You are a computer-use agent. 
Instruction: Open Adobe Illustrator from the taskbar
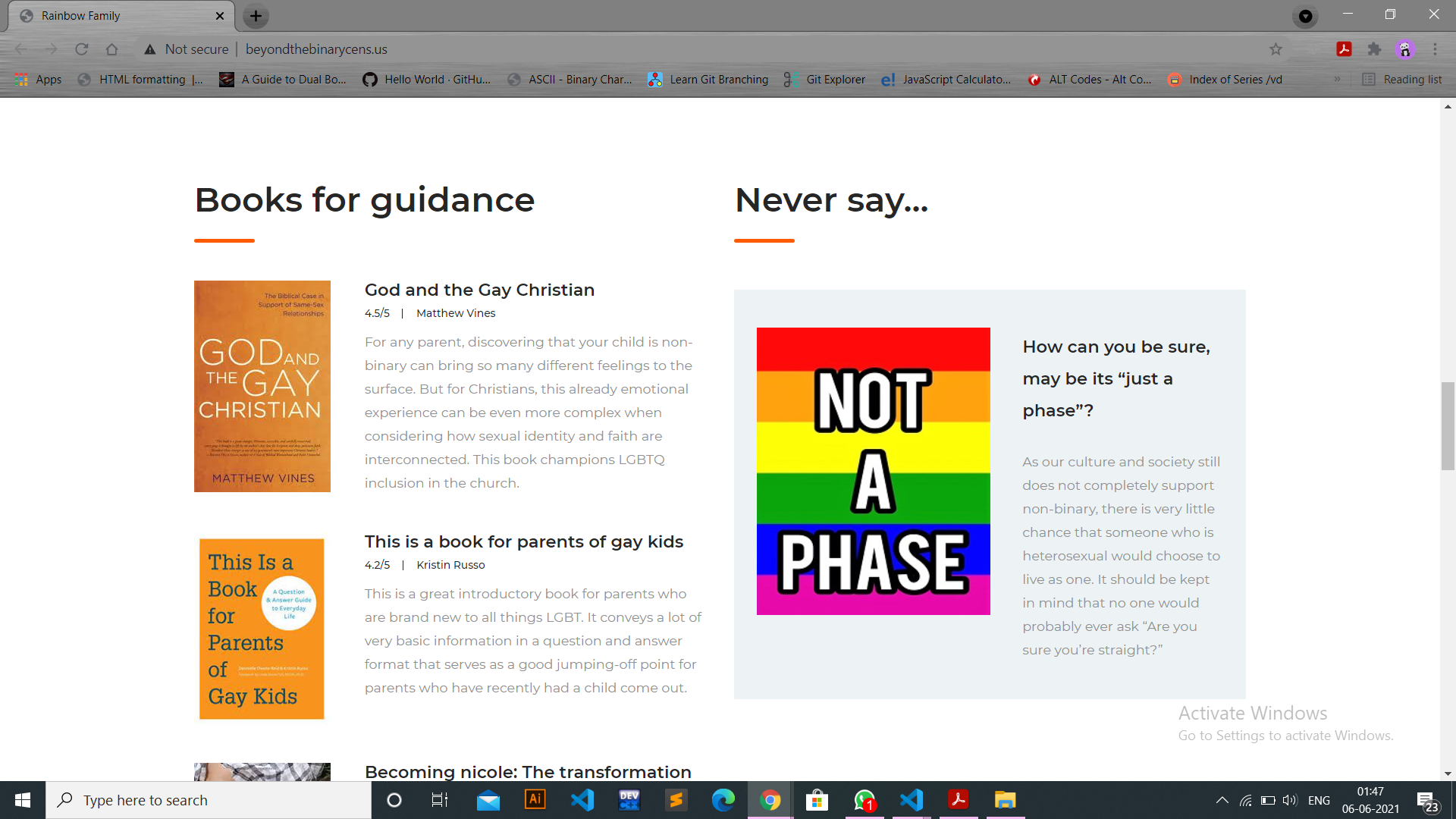pos(535,799)
